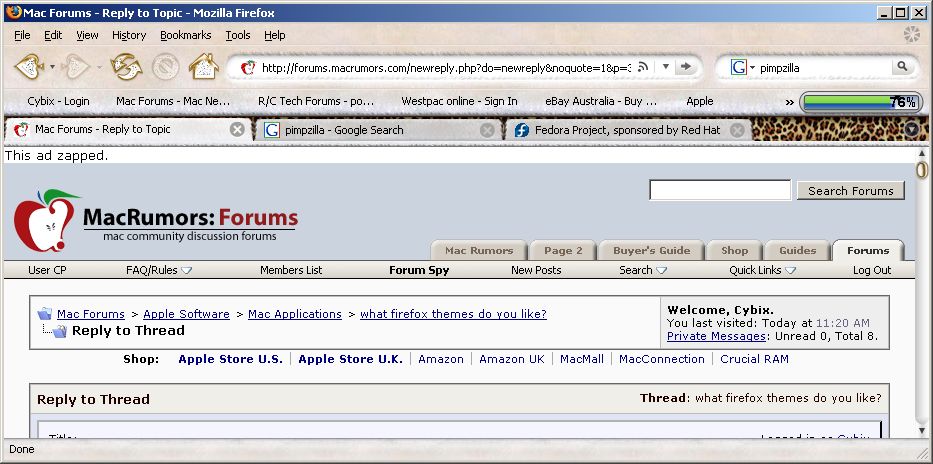The image size is (933, 464).
Task: Click the folder icon beside Mac Forums breadcrumb
Action: click(45, 314)
